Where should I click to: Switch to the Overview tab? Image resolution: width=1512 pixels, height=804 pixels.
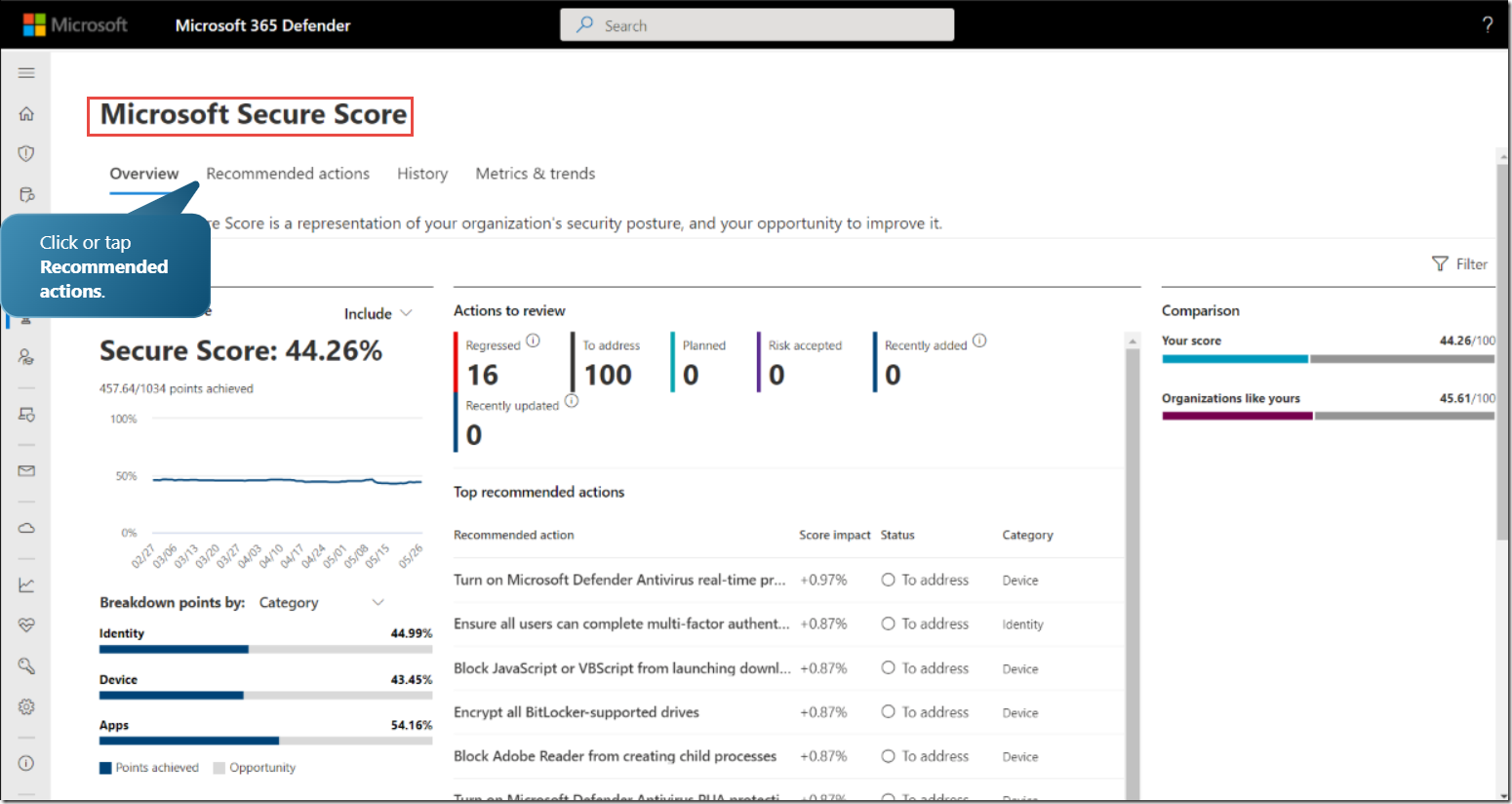pyautogui.click(x=144, y=174)
